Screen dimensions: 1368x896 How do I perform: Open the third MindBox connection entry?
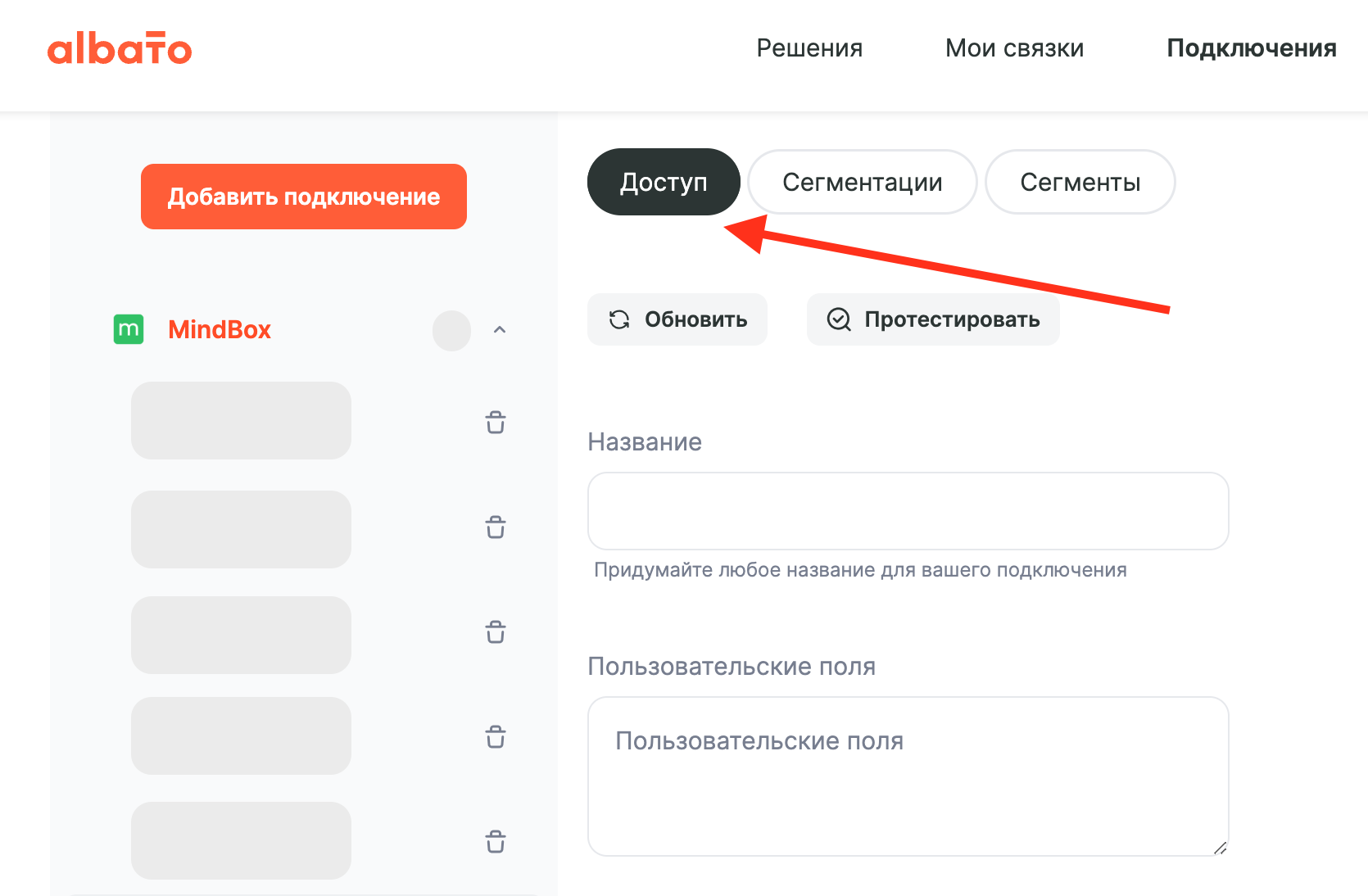pos(241,635)
